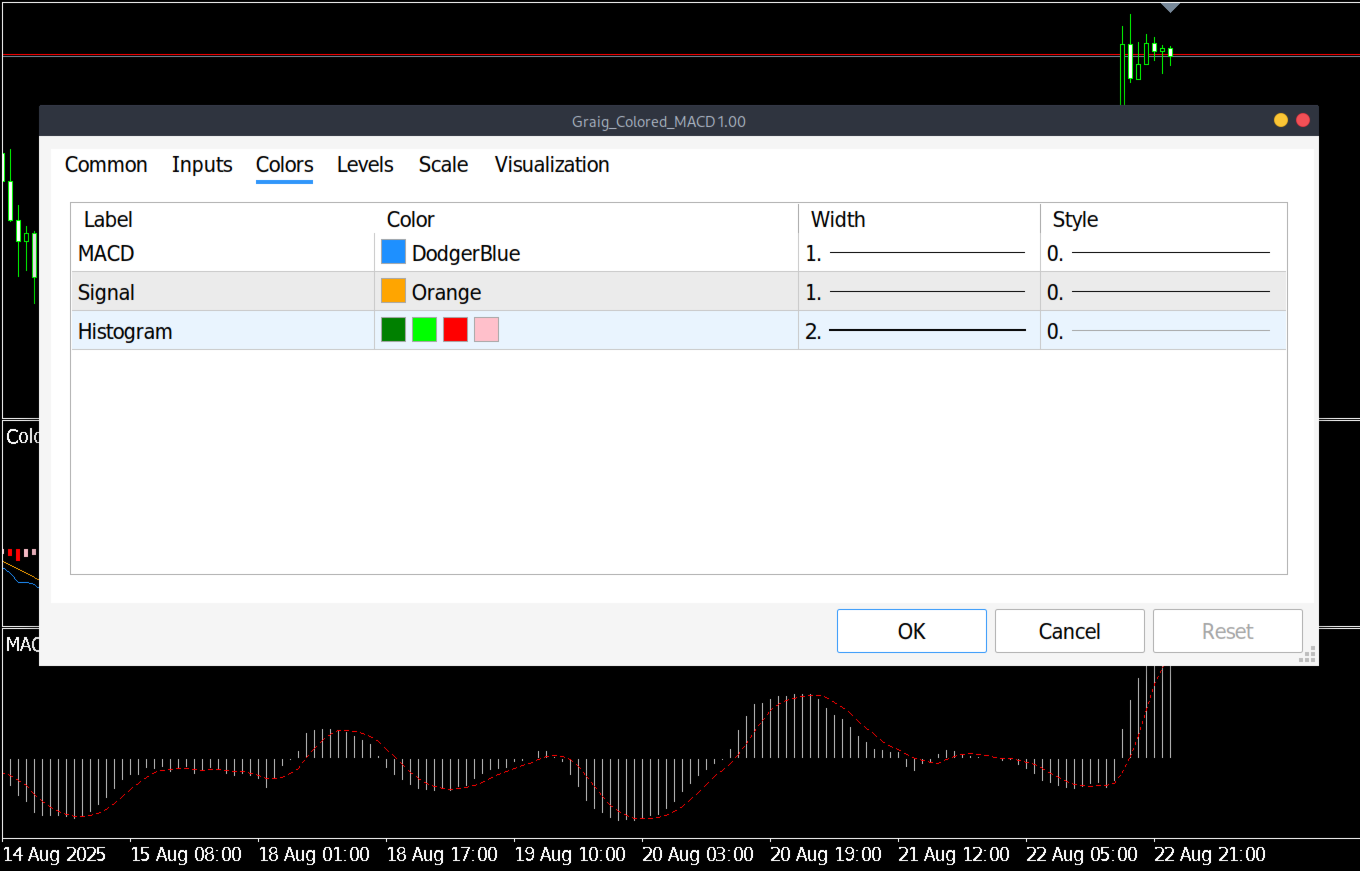Click the DodgerBlue color name text

(x=466, y=254)
